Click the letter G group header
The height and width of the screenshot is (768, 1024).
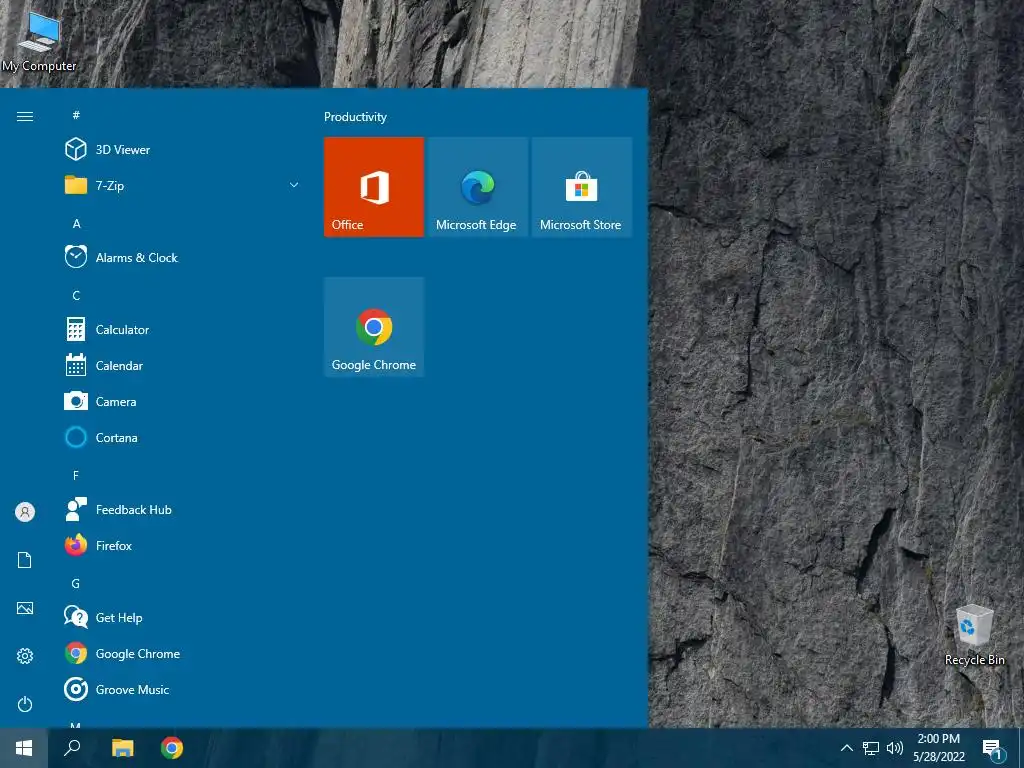(76, 584)
